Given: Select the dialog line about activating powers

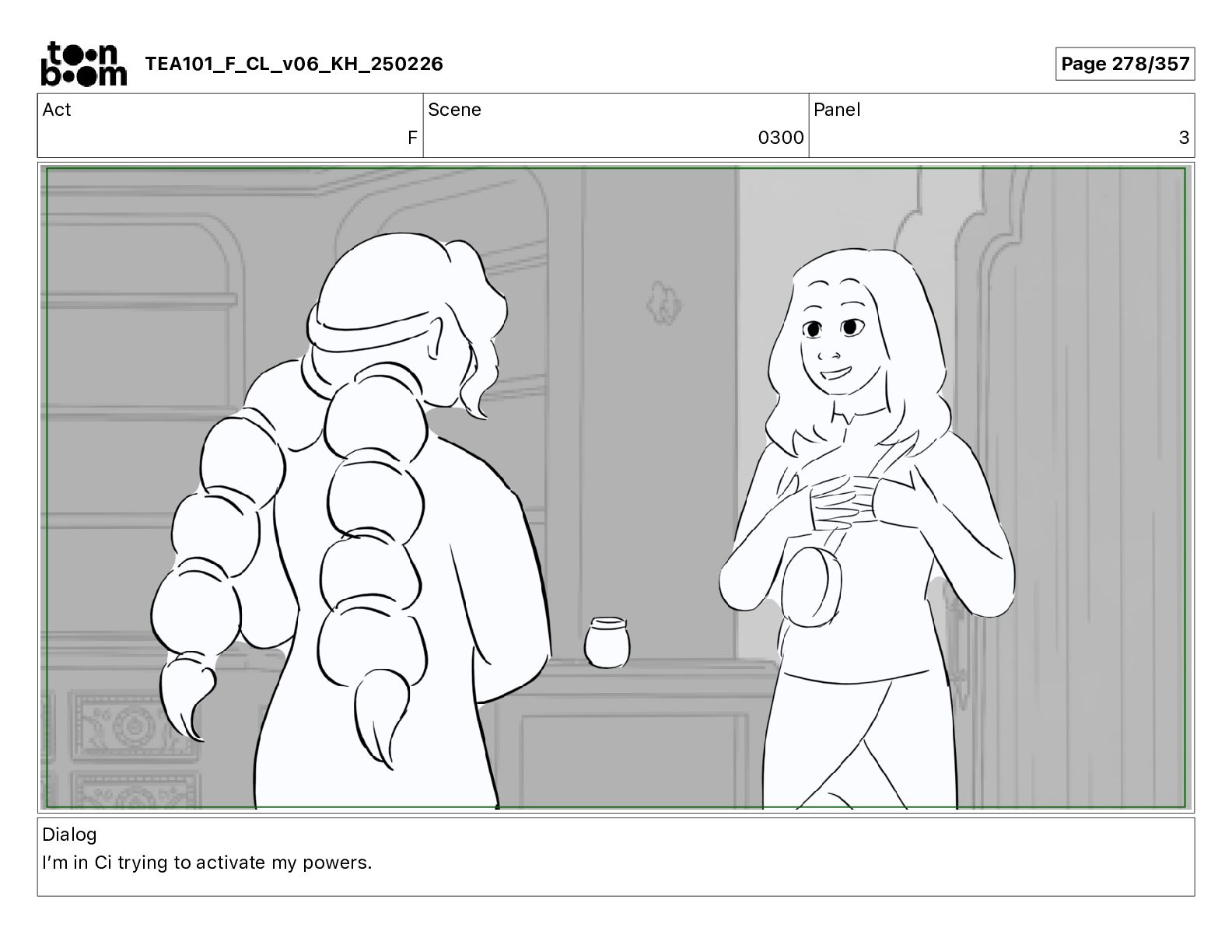Looking at the screenshot, I should click(x=207, y=863).
